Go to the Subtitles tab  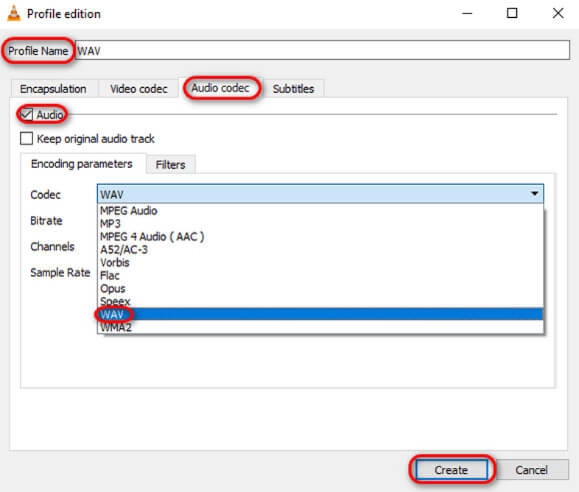tap(293, 89)
